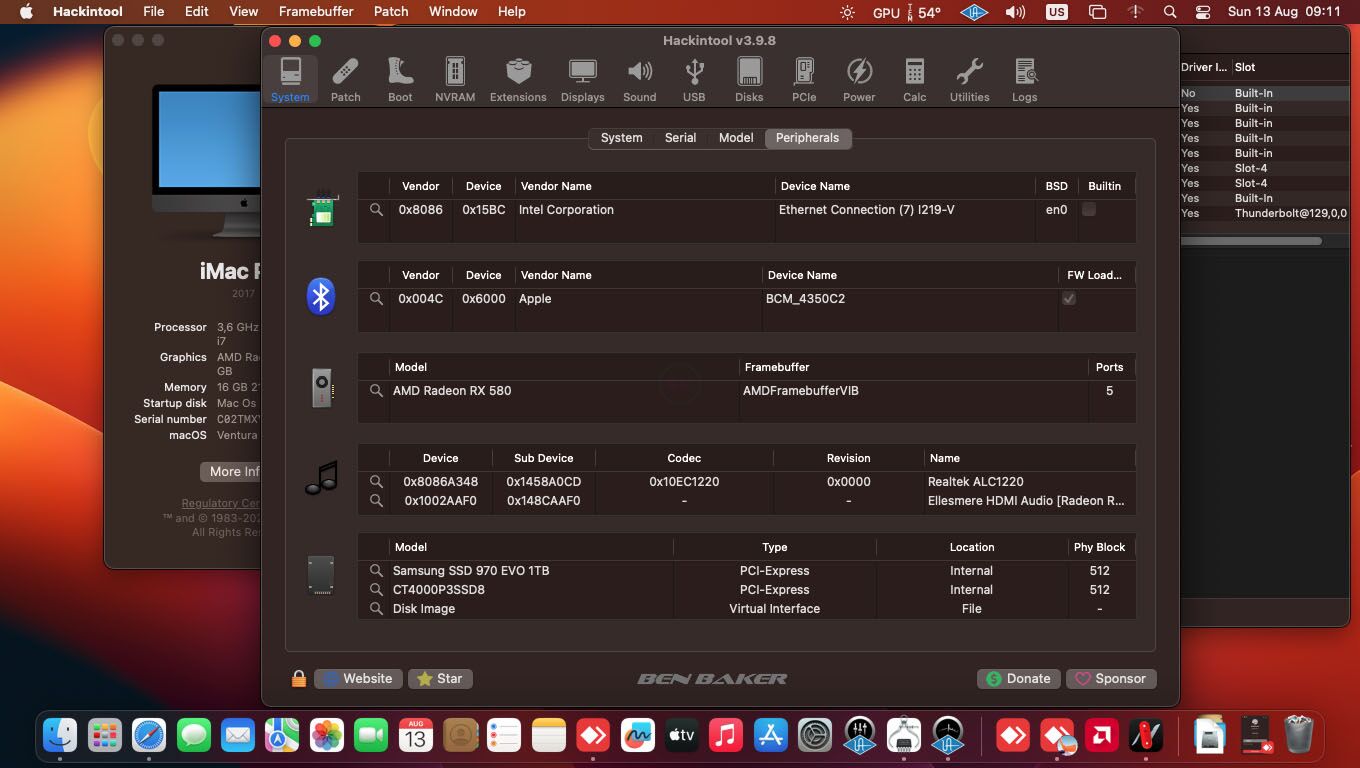Open the Utilities wrench icon
This screenshot has width=1360, height=768.
[968, 78]
